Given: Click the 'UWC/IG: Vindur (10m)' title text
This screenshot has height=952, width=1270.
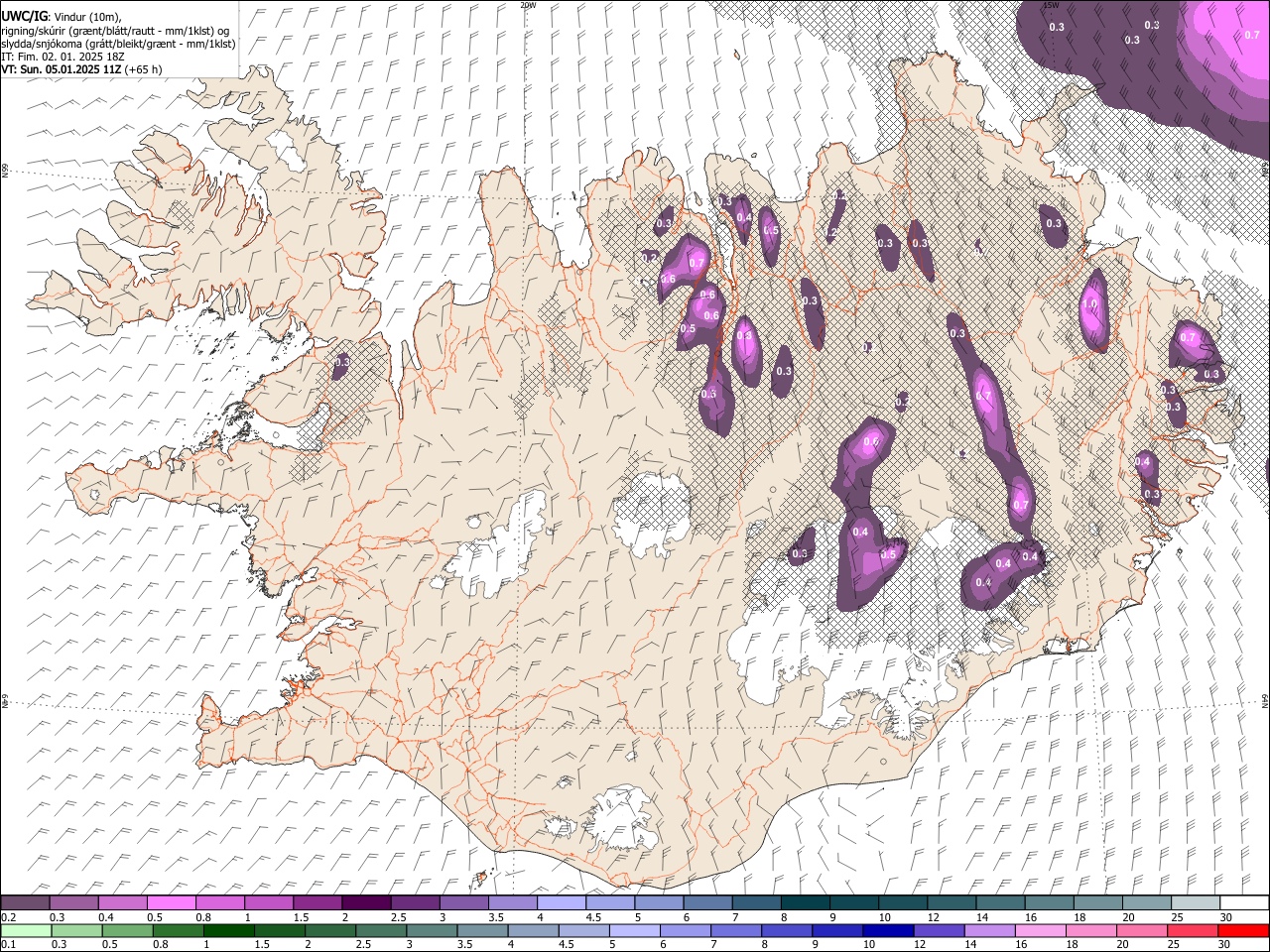Looking at the screenshot, I should point(62,17).
